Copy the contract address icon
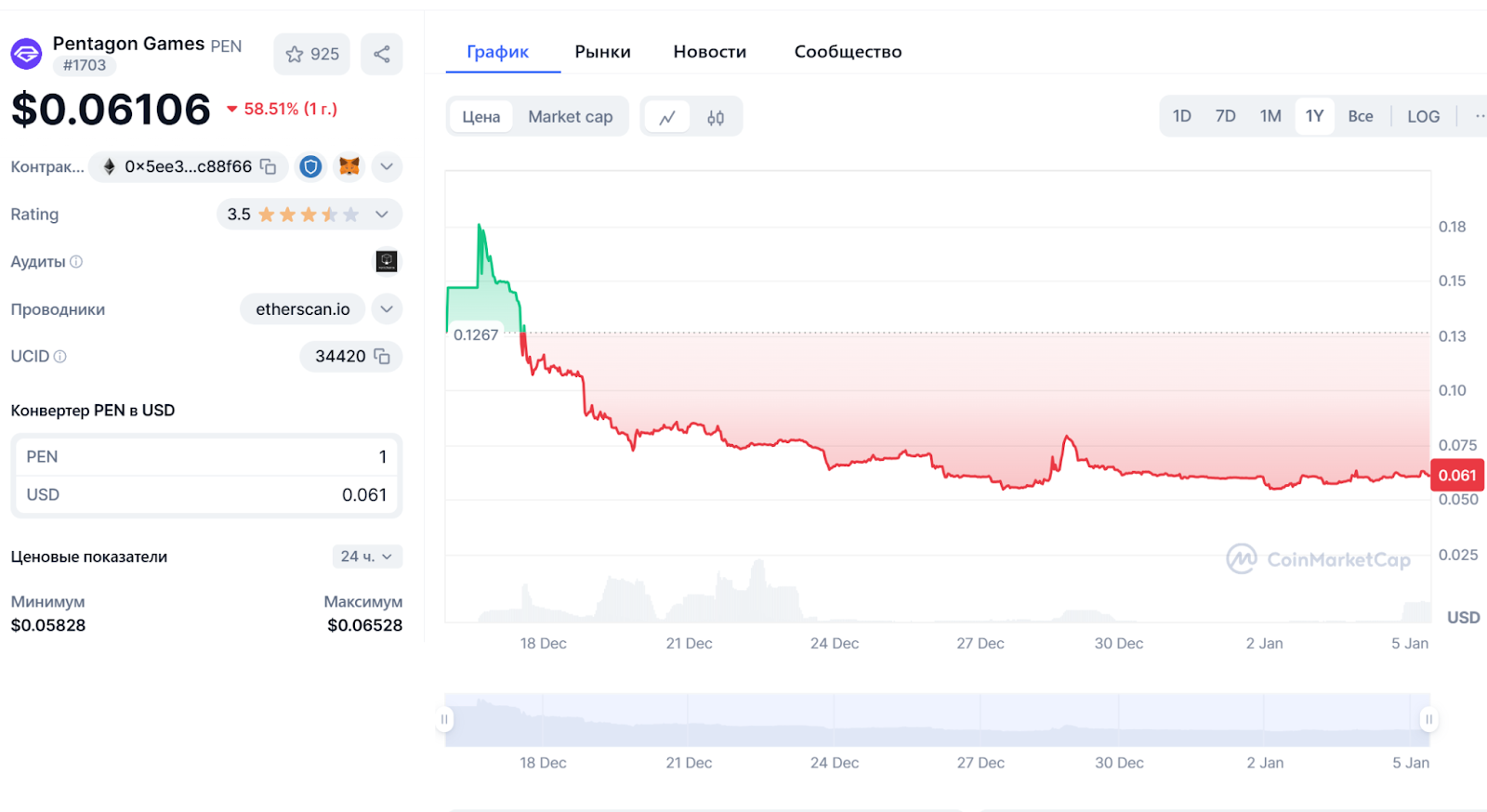Screen dimensions: 1487x812 pos(269,166)
